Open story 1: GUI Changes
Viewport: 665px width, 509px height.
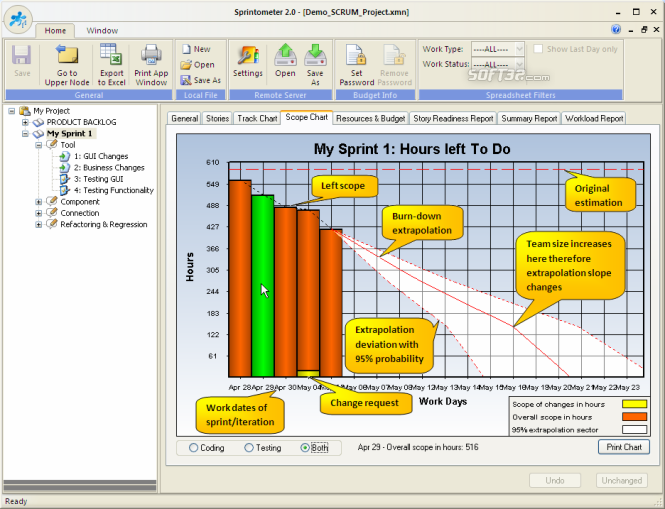[x=101, y=156]
